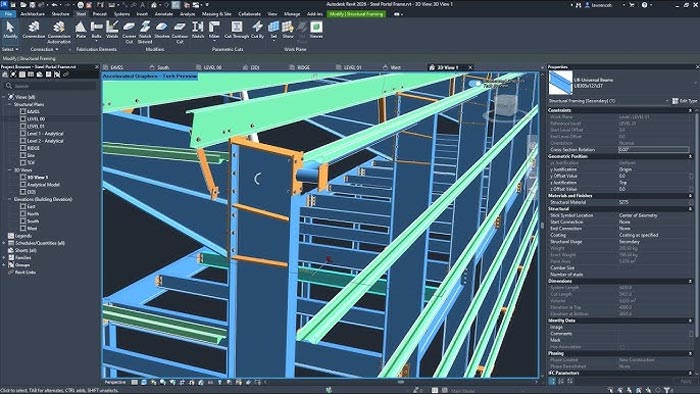Click the Connection tool icon
This screenshot has height=394, width=700.
click(33, 27)
